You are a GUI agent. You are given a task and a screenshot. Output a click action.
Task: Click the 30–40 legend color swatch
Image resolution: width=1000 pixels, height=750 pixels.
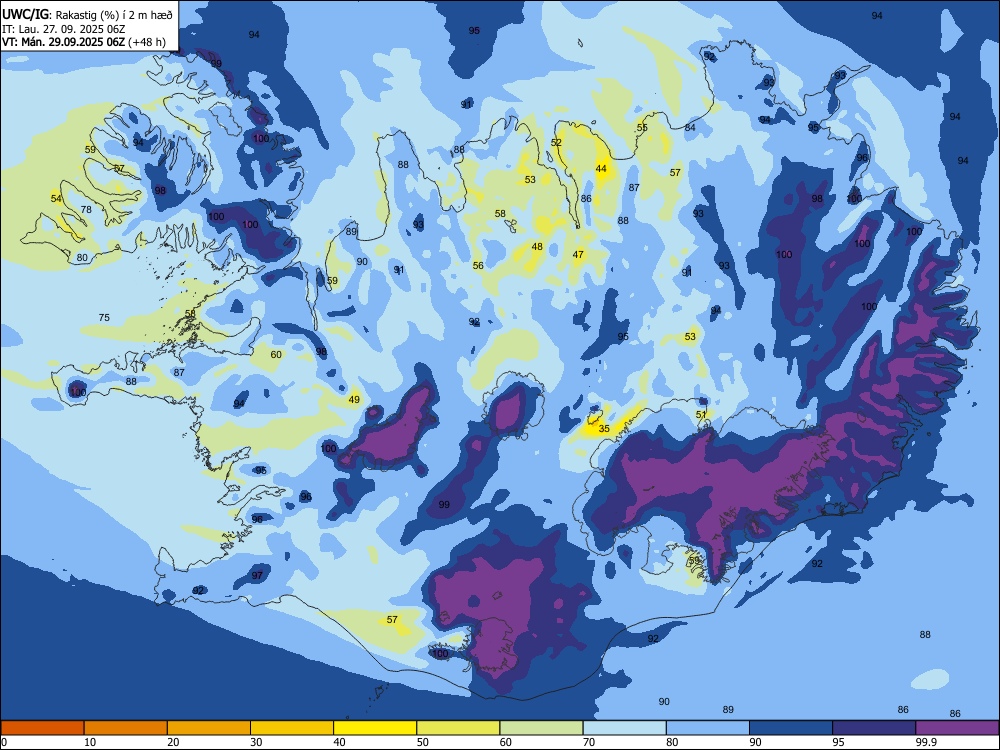[x=292, y=728]
